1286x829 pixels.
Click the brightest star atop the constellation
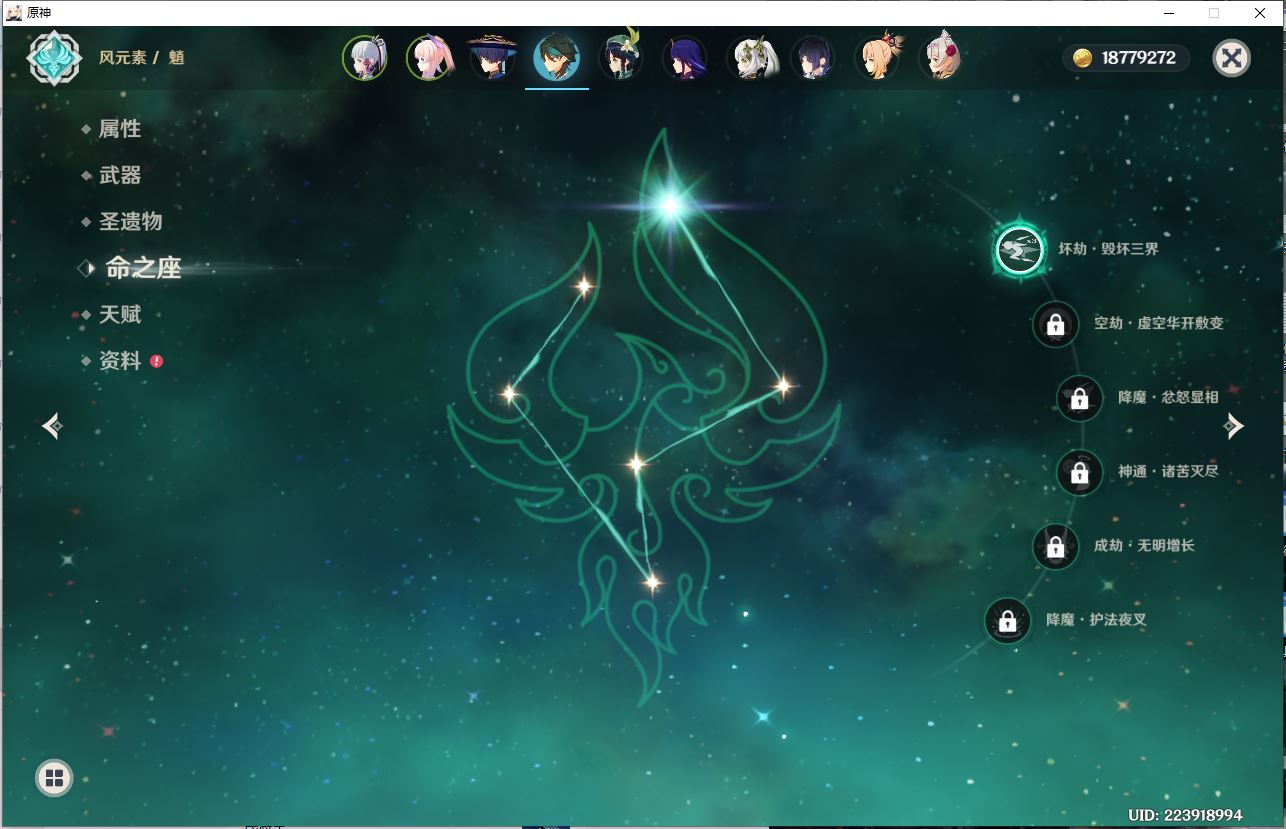[669, 206]
